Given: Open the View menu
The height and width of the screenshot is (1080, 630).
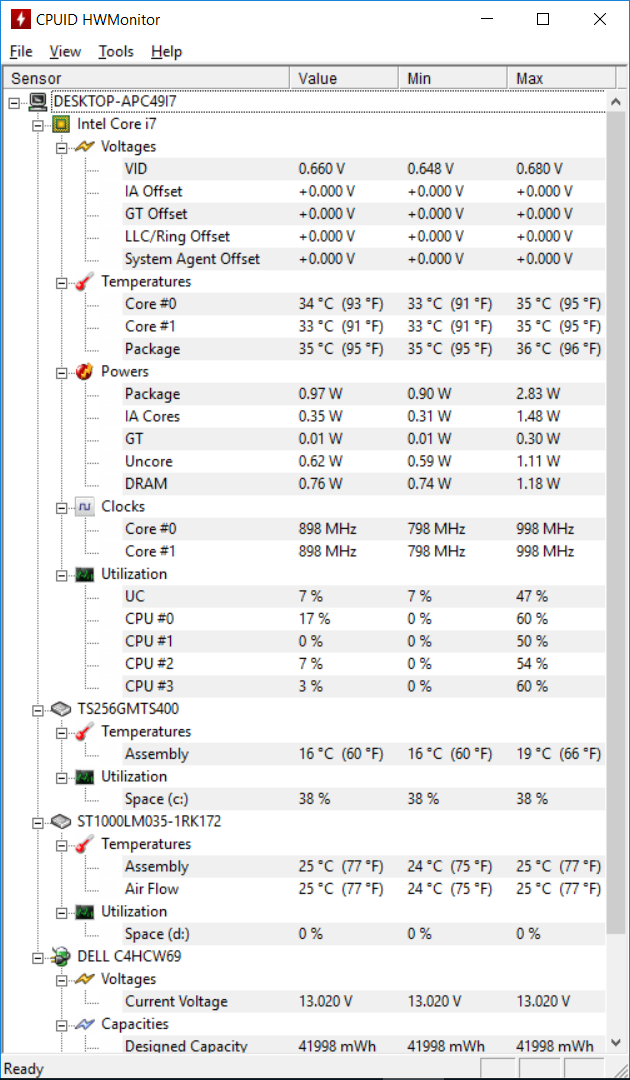Looking at the screenshot, I should pyautogui.click(x=65, y=52).
